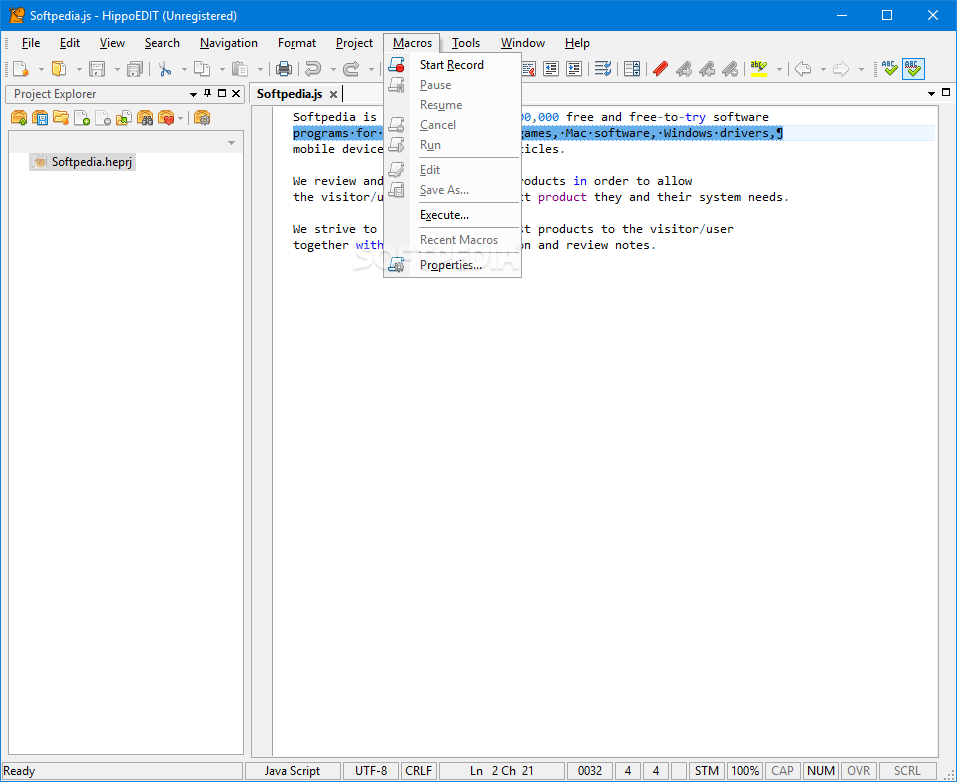Click the add file to project icon

coord(82,117)
